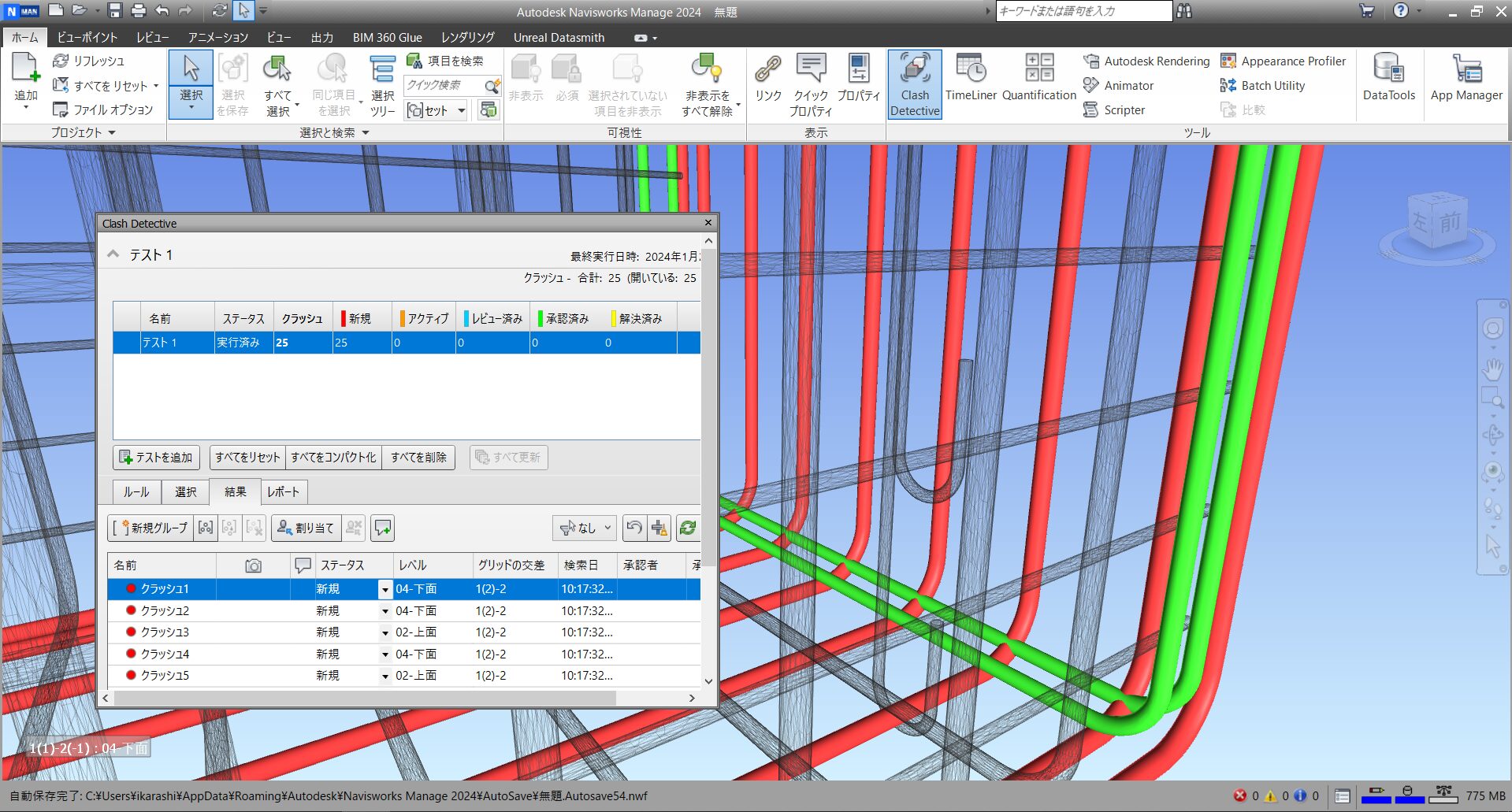Switch to the 選択 tab in Clash Detective
The image size is (1512, 812).
pyautogui.click(x=186, y=491)
